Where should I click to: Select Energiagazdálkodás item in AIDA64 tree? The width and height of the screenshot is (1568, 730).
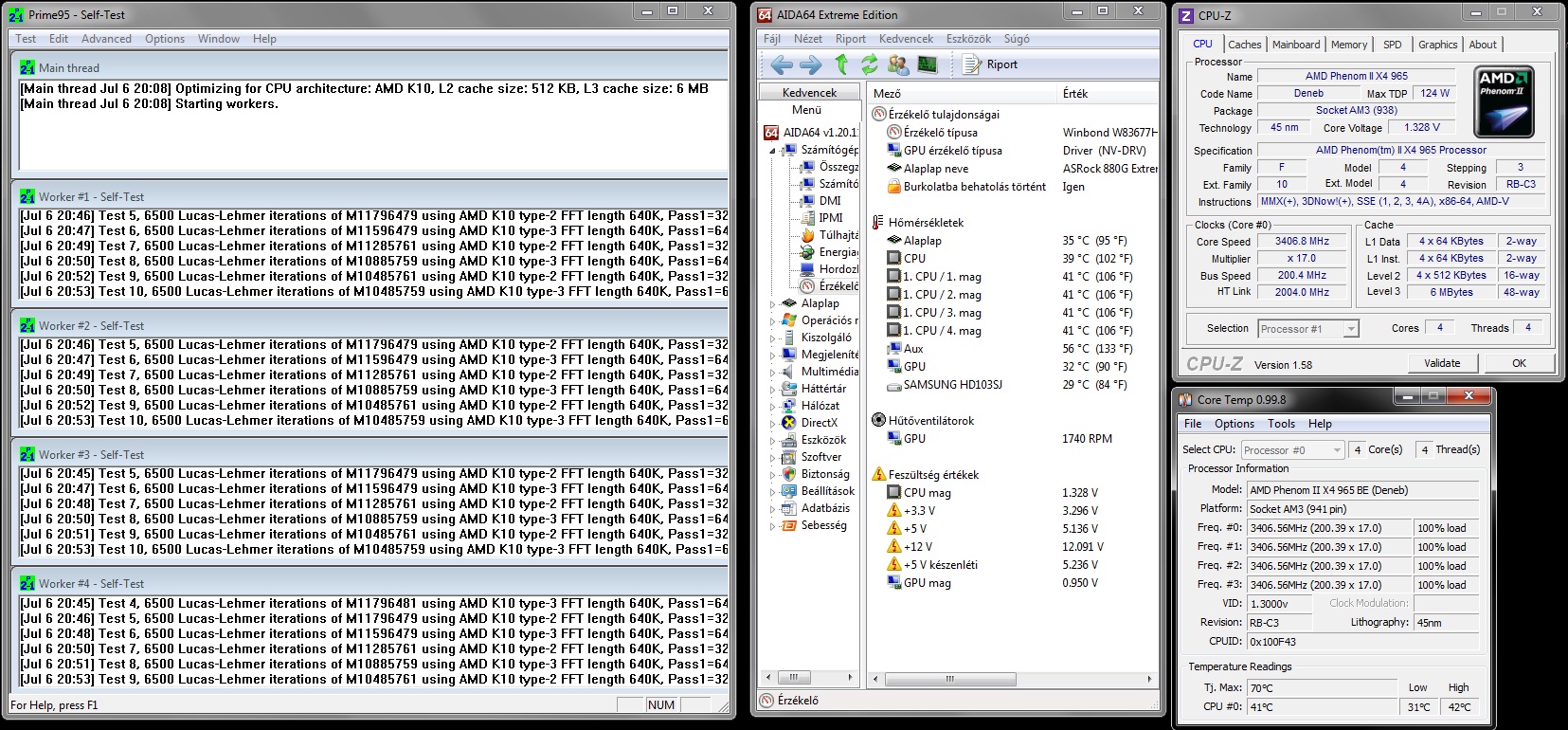point(829,252)
